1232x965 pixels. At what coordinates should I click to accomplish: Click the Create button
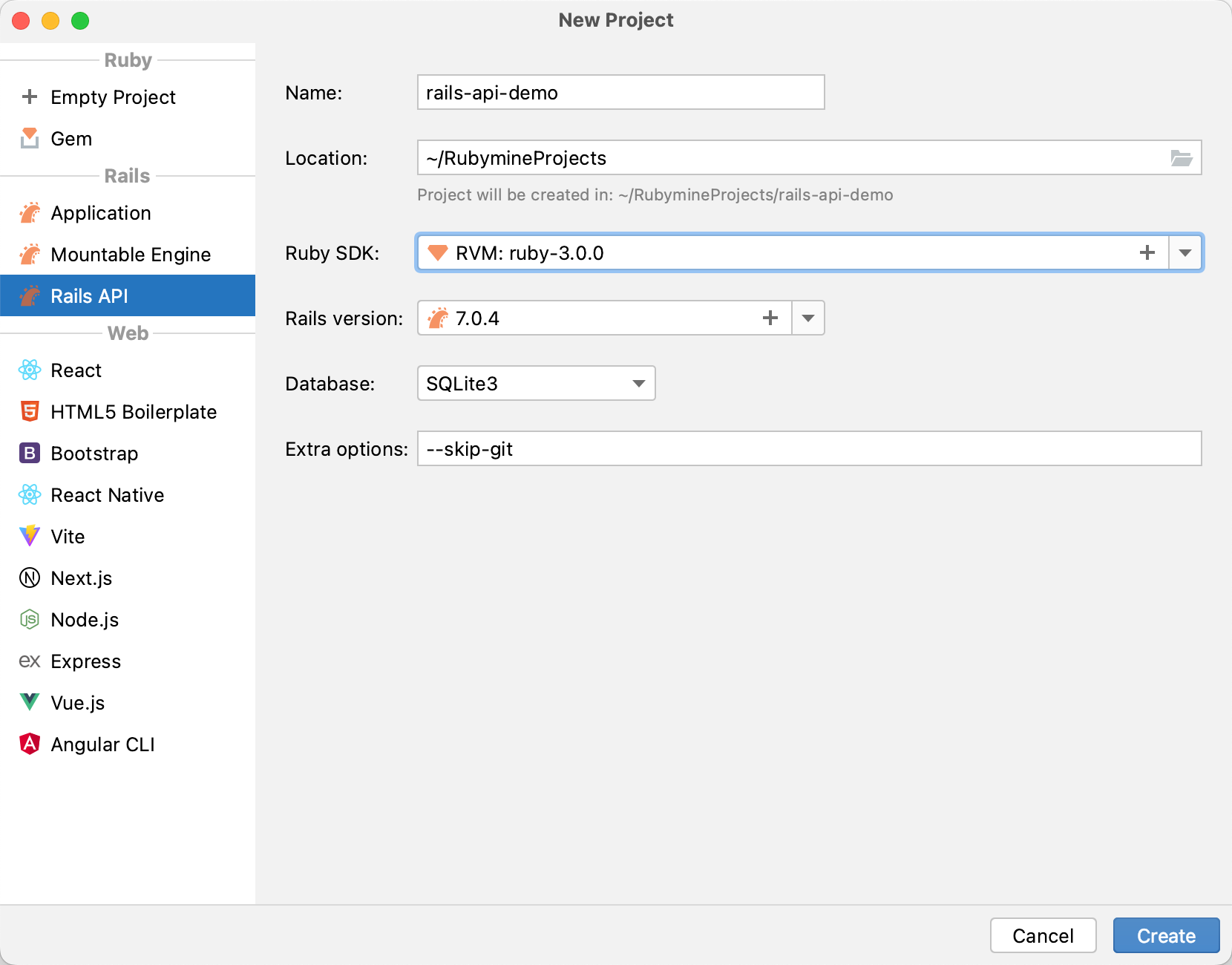coord(1166,935)
